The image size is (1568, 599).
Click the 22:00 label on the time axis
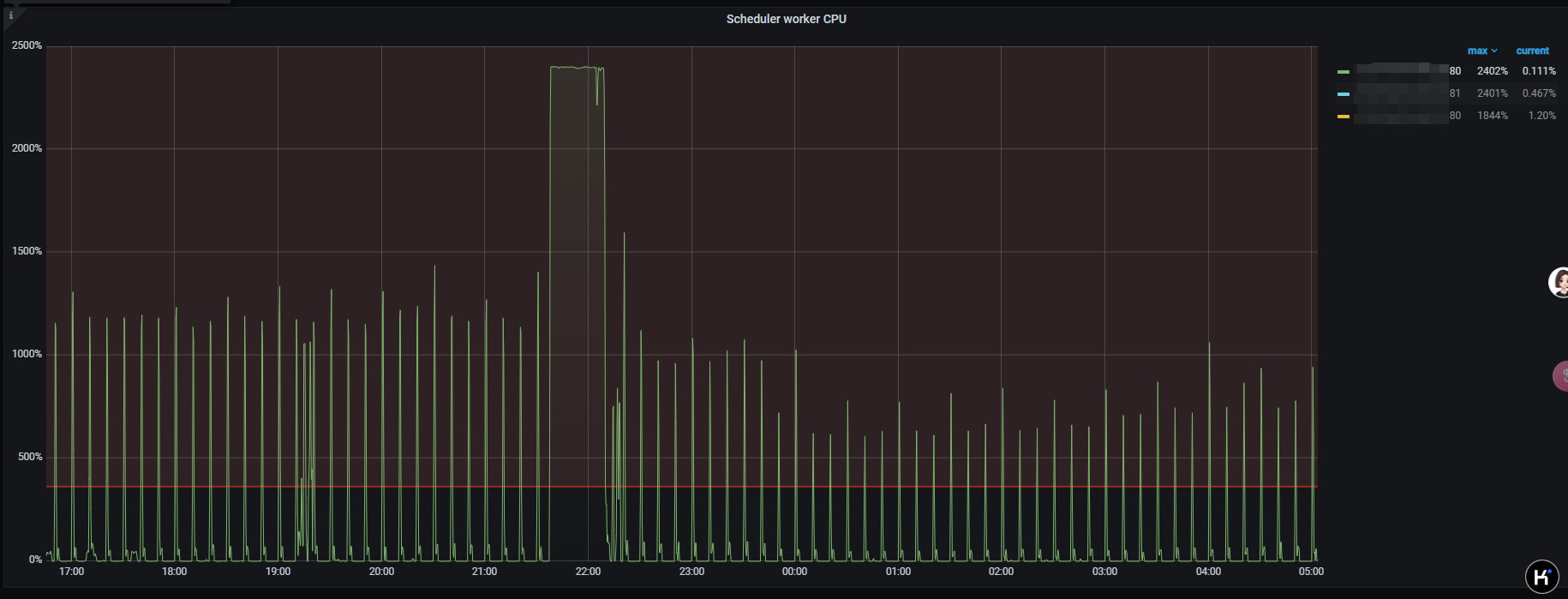pyautogui.click(x=588, y=572)
